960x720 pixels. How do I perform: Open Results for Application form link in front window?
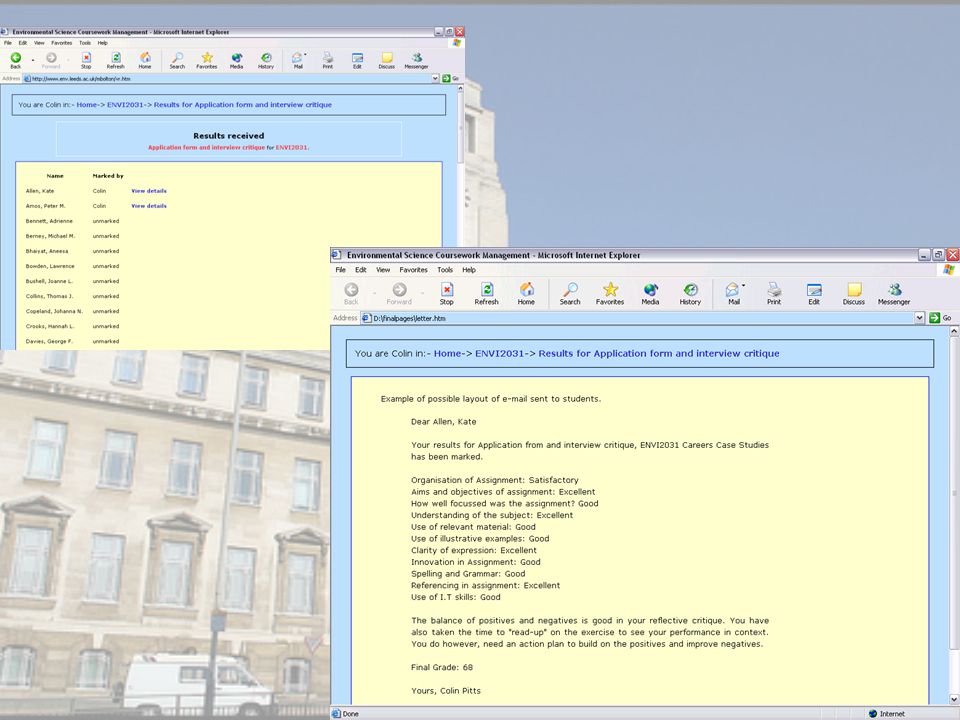click(x=659, y=353)
